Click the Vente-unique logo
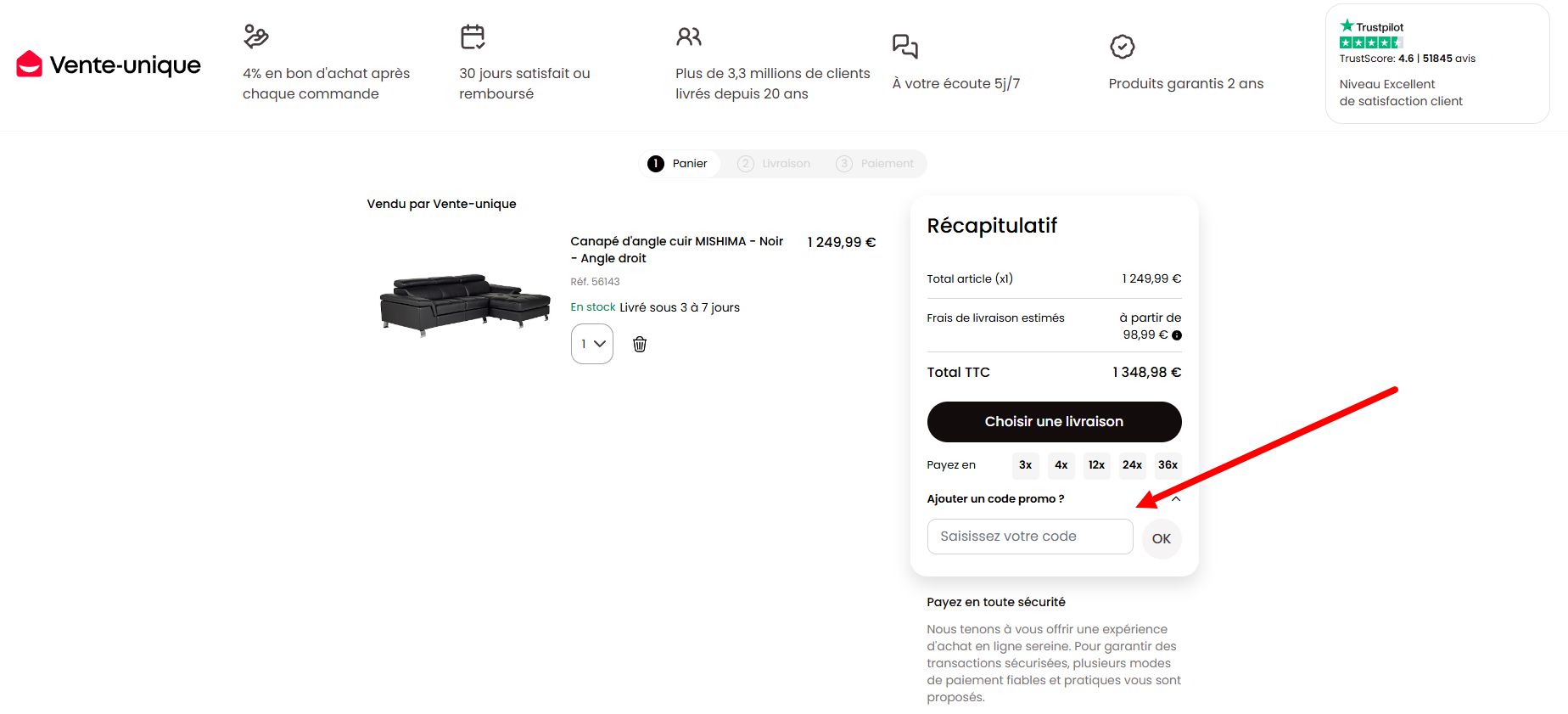 tap(109, 65)
